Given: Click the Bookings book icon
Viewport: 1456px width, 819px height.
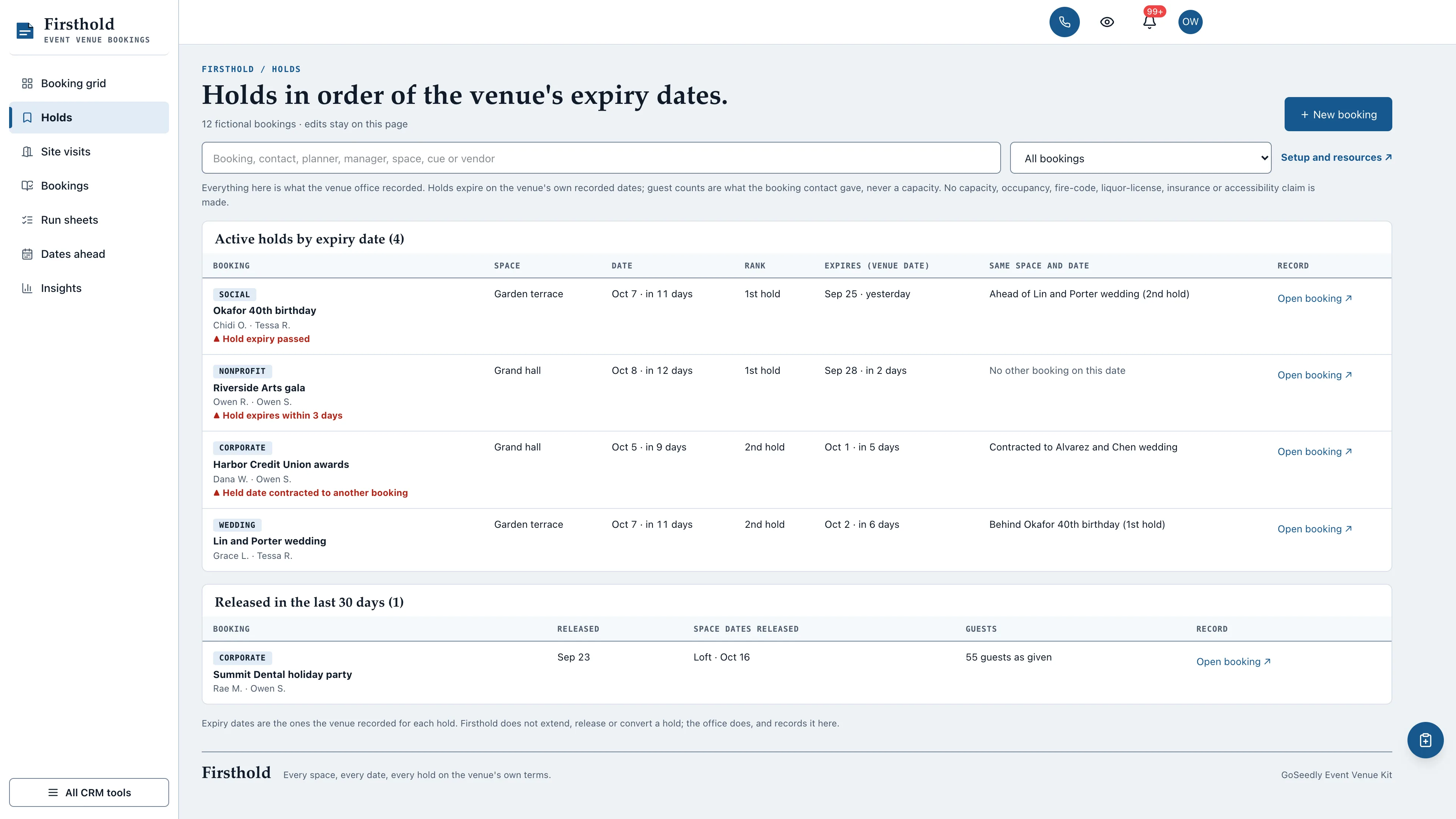Looking at the screenshot, I should point(27,186).
